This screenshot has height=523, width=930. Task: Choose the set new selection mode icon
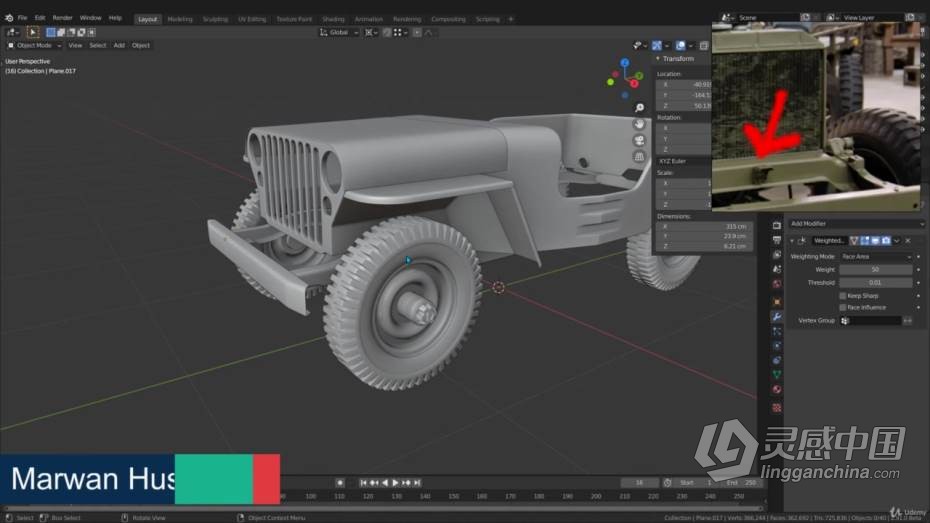click(51, 32)
